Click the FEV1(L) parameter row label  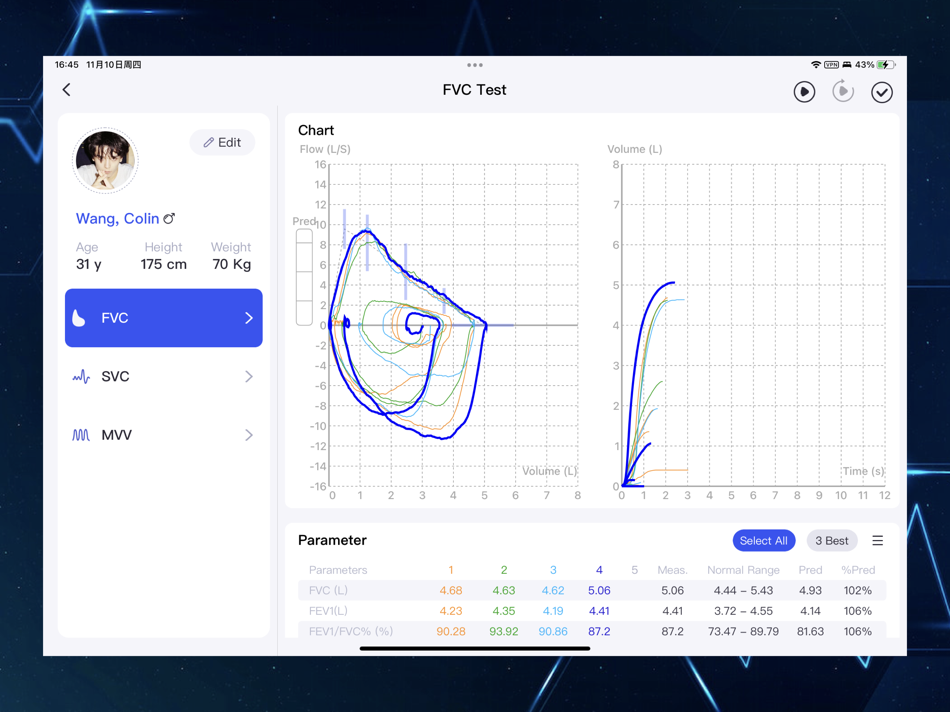(328, 611)
